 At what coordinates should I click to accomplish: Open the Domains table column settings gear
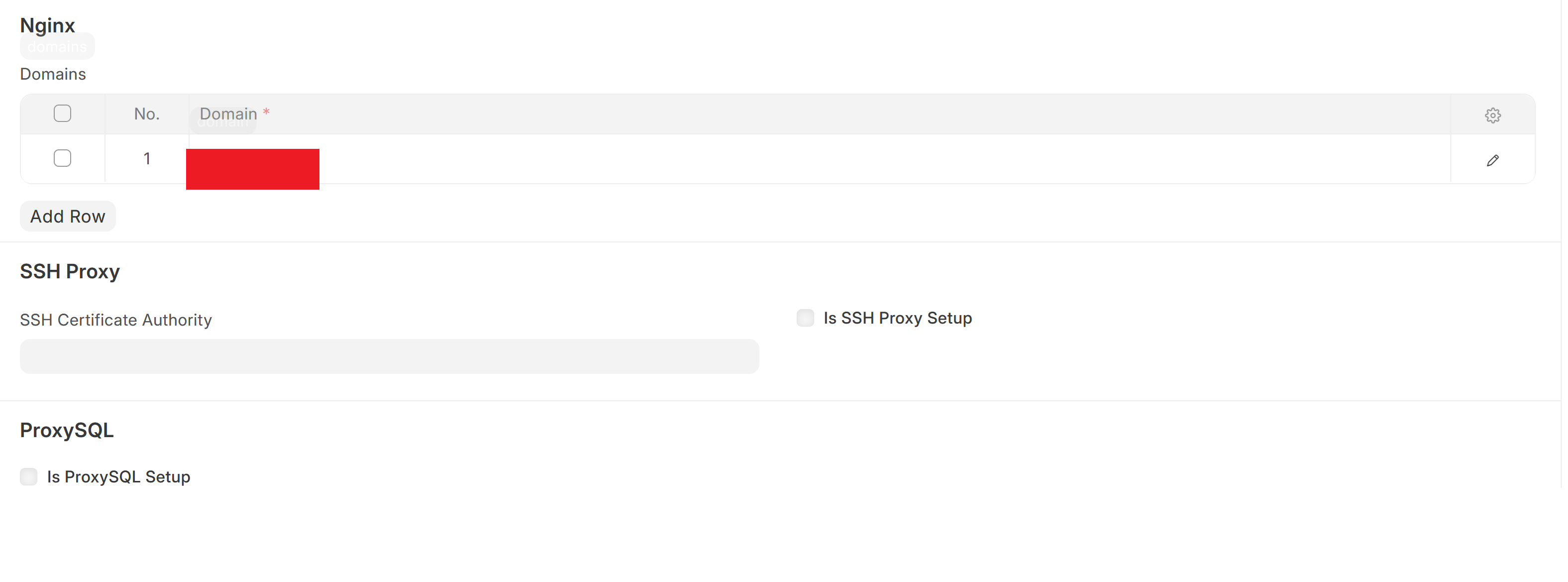[x=1492, y=115]
